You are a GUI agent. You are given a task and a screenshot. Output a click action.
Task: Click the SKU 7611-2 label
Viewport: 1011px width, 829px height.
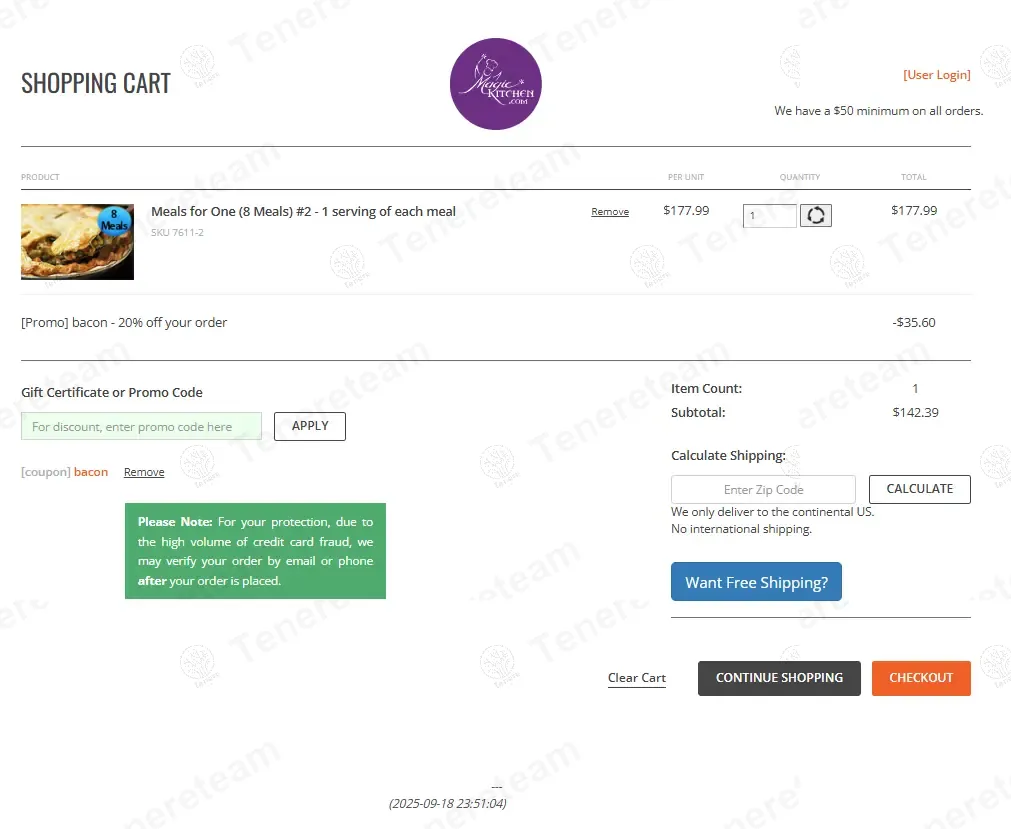point(177,233)
